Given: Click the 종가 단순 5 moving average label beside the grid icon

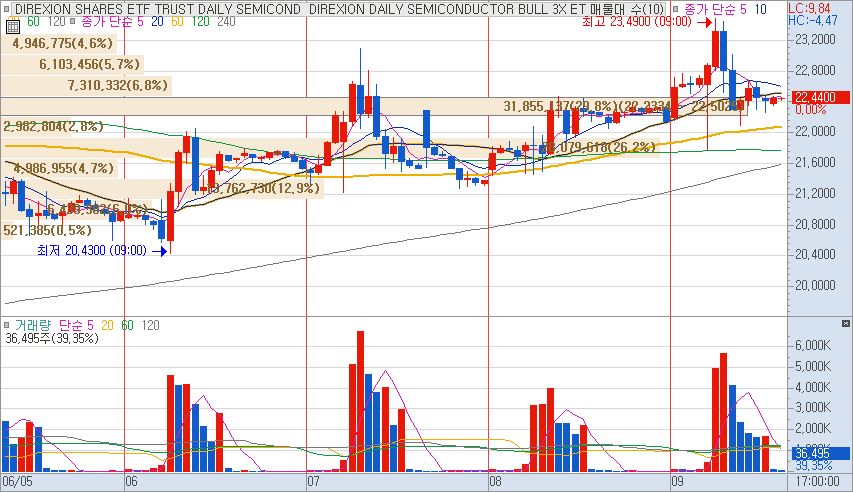Looking at the screenshot, I should [x=112, y=21].
